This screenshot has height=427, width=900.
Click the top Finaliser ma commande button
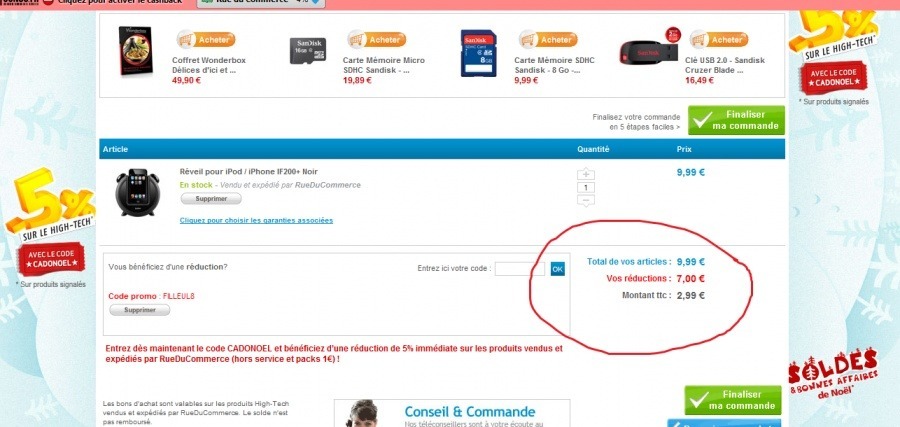click(736, 120)
